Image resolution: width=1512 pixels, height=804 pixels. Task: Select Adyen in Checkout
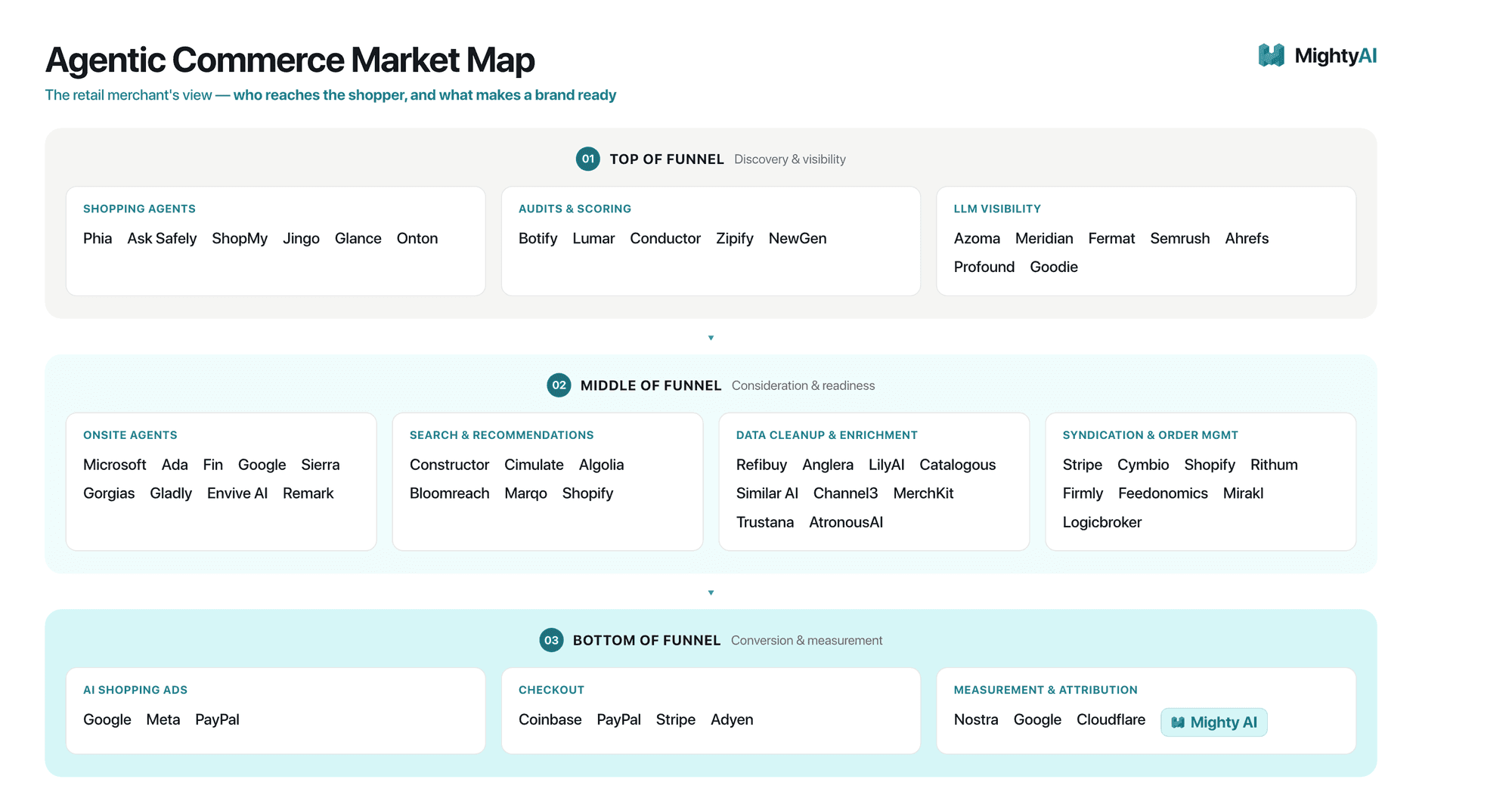732,719
